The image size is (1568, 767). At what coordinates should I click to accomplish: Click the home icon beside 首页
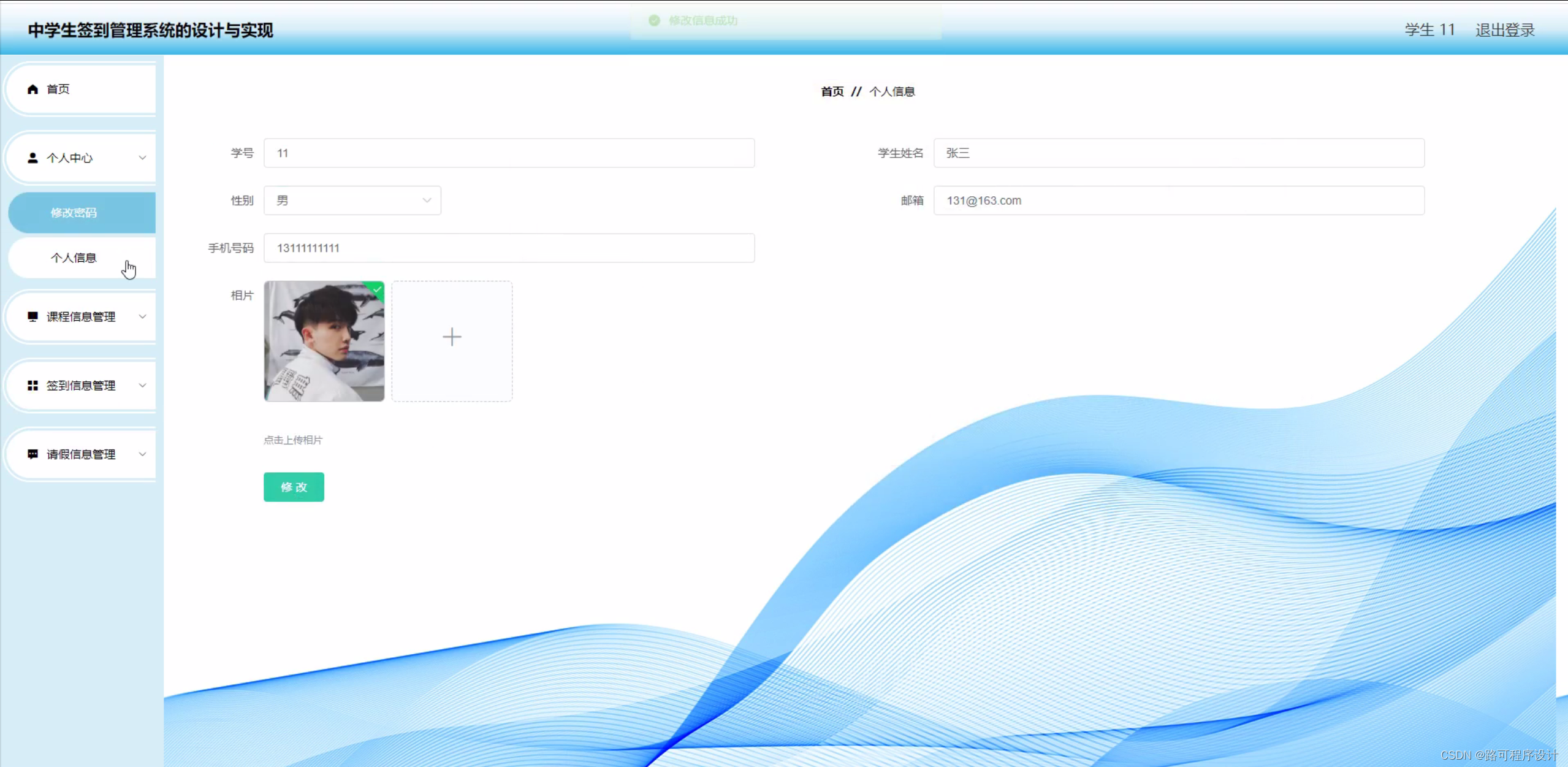coord(32,90)
